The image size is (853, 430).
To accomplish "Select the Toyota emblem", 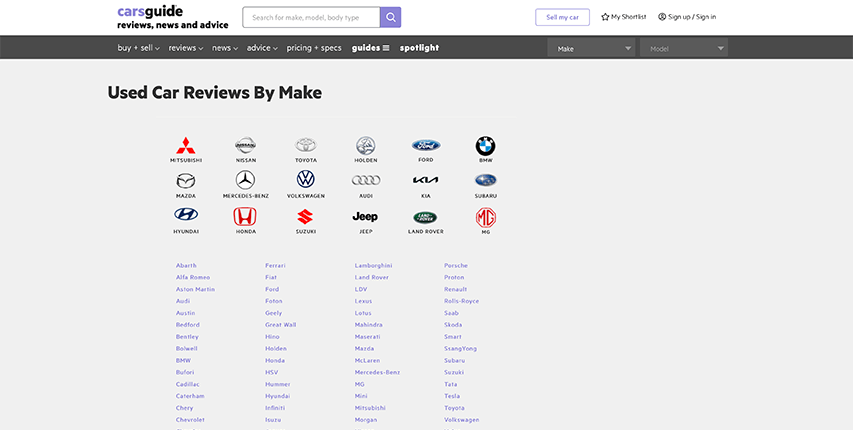I will 306,145.
